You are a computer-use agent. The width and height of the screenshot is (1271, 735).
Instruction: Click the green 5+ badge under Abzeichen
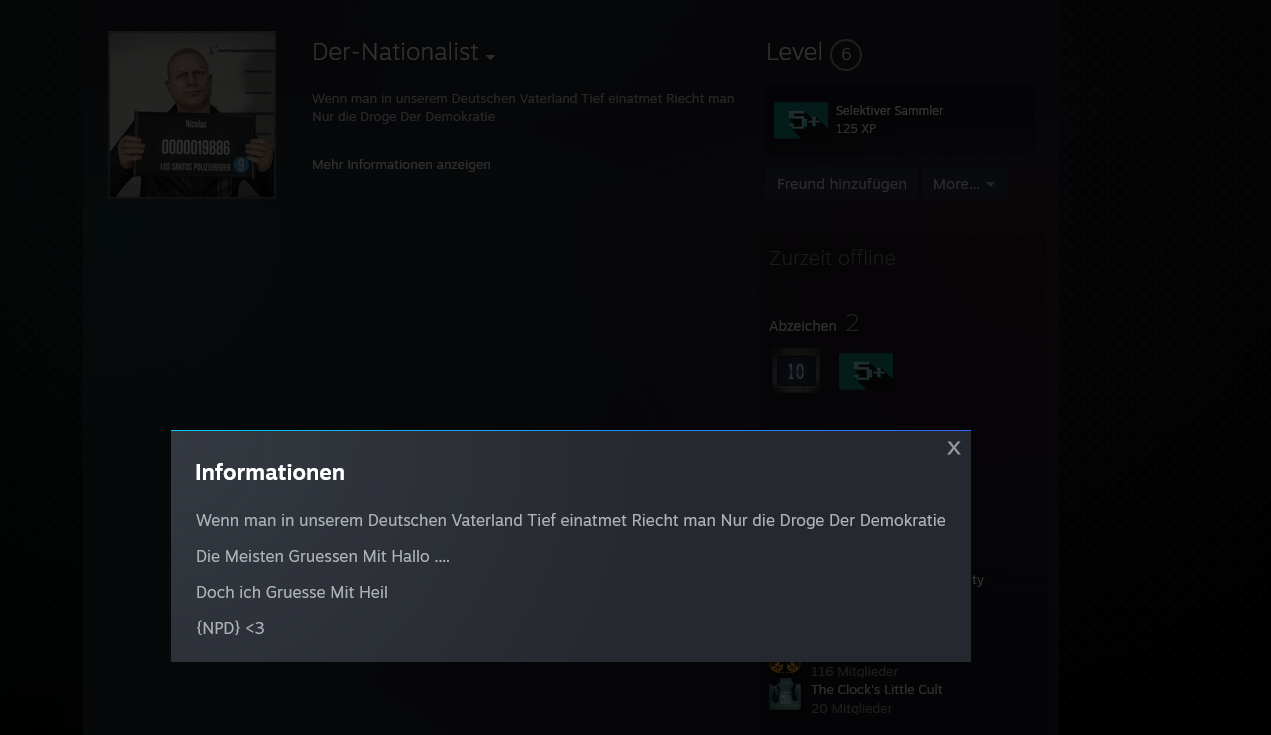[x=866, y=371]
